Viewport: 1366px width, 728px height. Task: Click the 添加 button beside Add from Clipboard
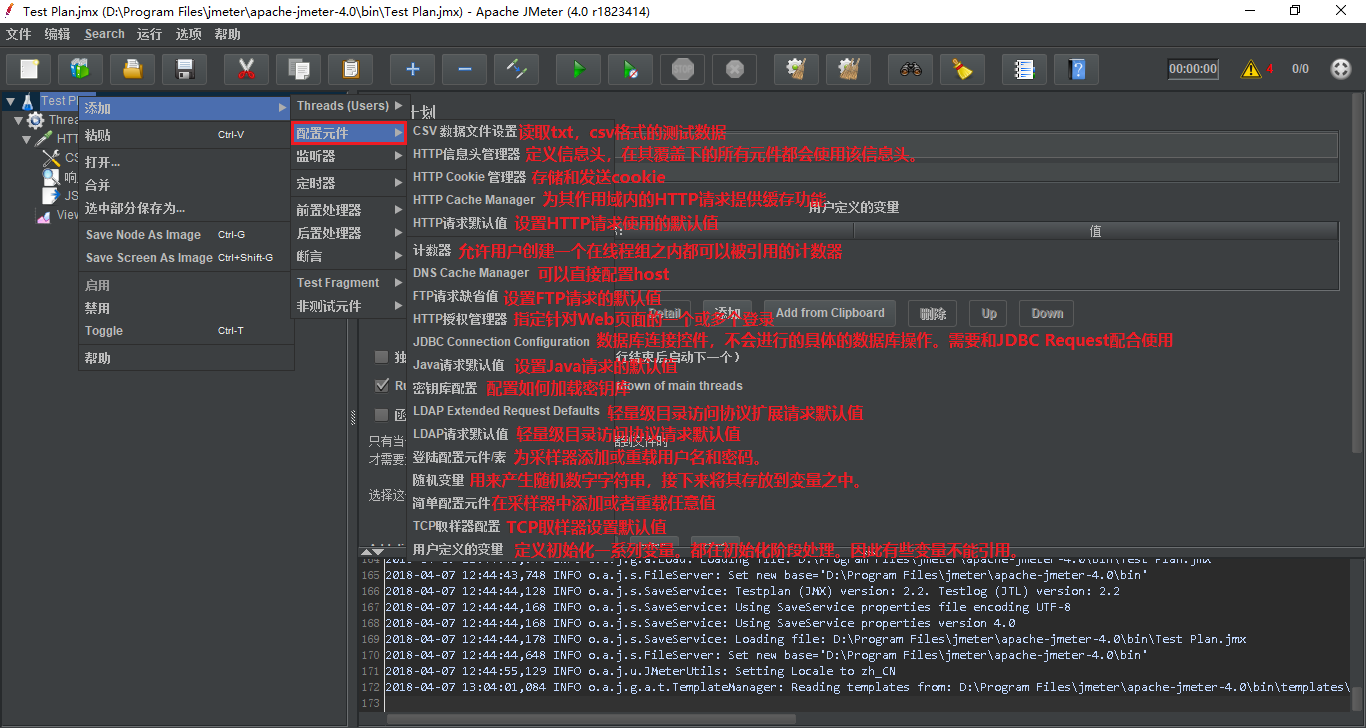[727, 313]
